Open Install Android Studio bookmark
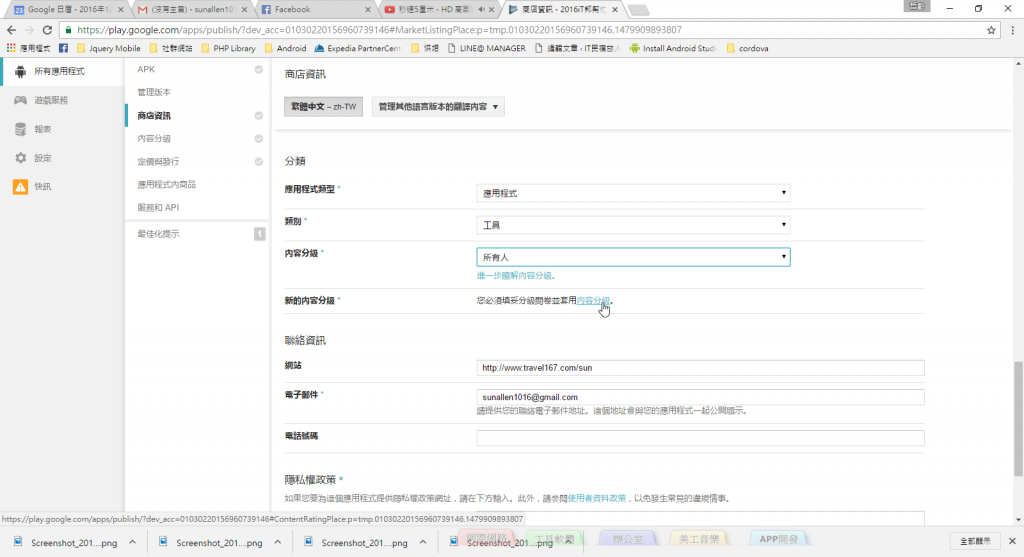 (x=673, y=48)
